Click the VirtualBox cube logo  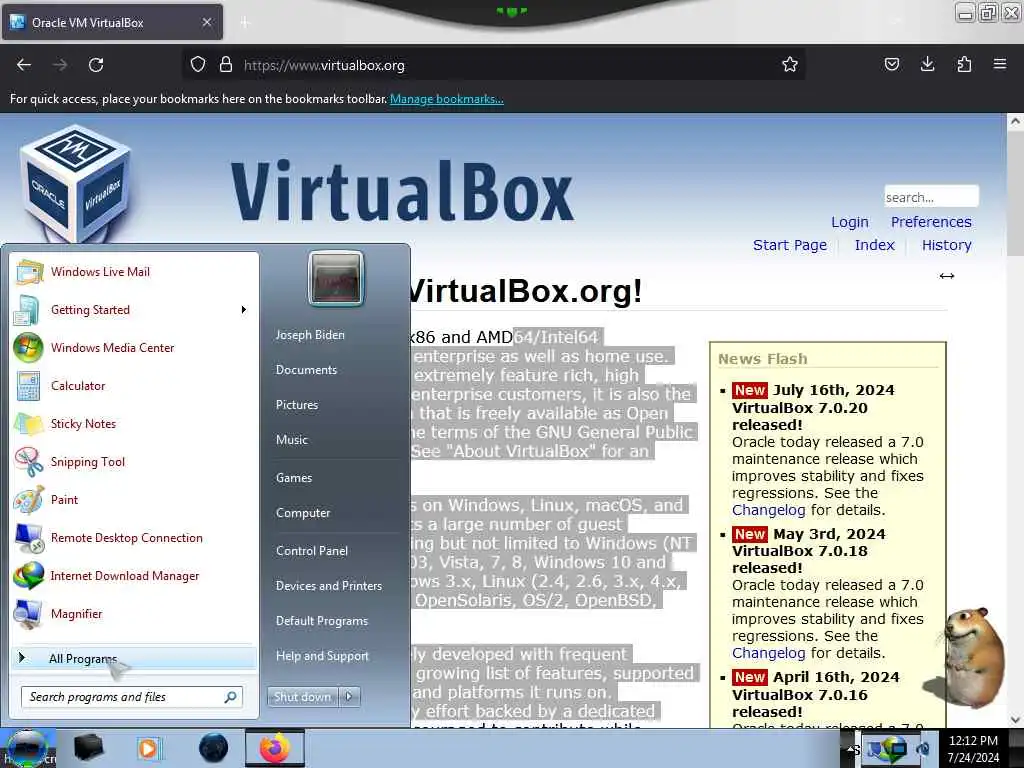pyautogui.click(x=75, y=184)
